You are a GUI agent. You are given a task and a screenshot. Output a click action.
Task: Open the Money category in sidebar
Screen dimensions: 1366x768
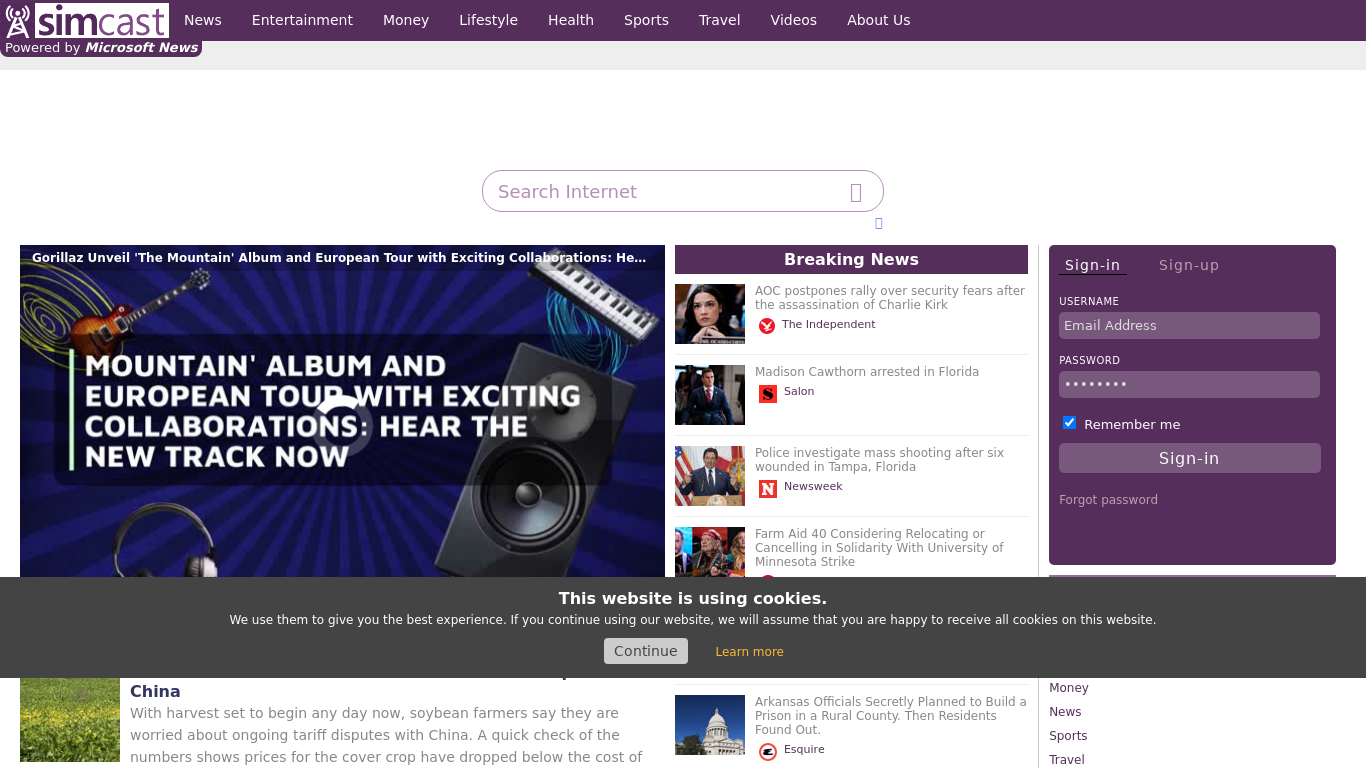point(1069,688)
